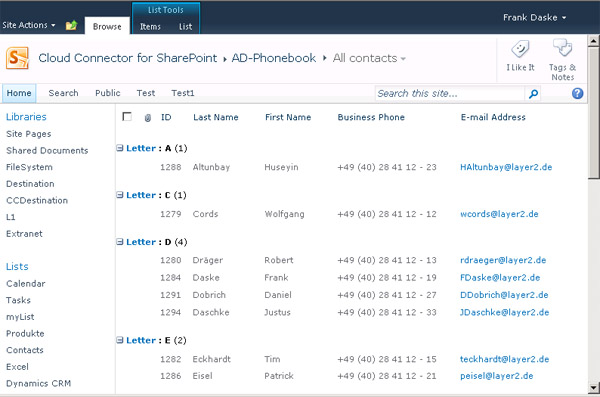Sort by the ID column header
Viewport: 600px width, 397px height.
coord(166,117)
